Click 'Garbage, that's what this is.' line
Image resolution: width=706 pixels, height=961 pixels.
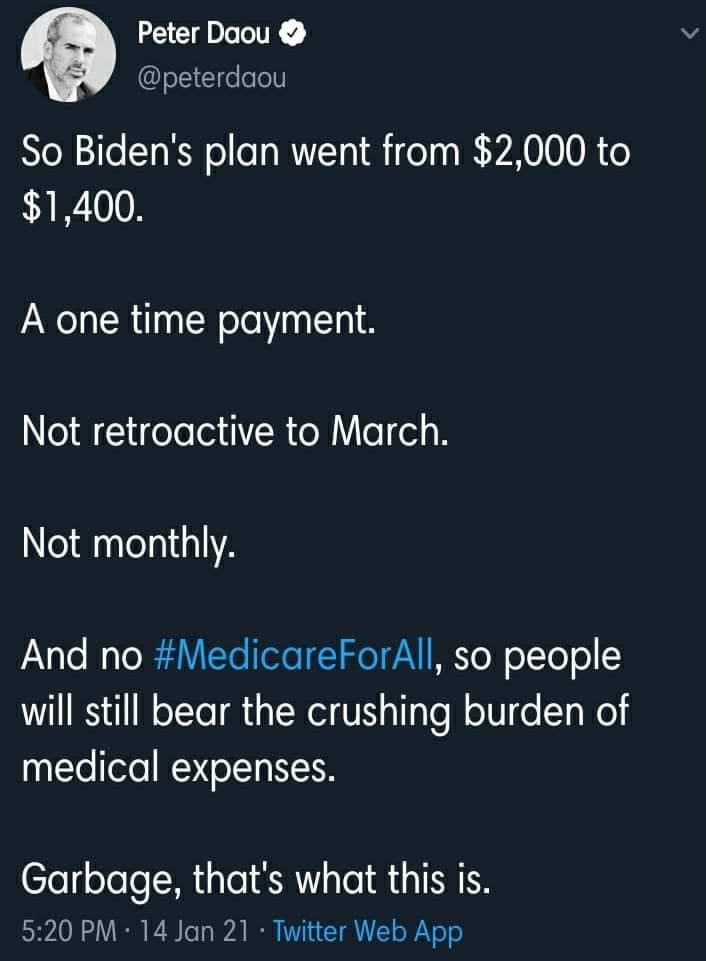pyautogui.click(x=256, y=881)
